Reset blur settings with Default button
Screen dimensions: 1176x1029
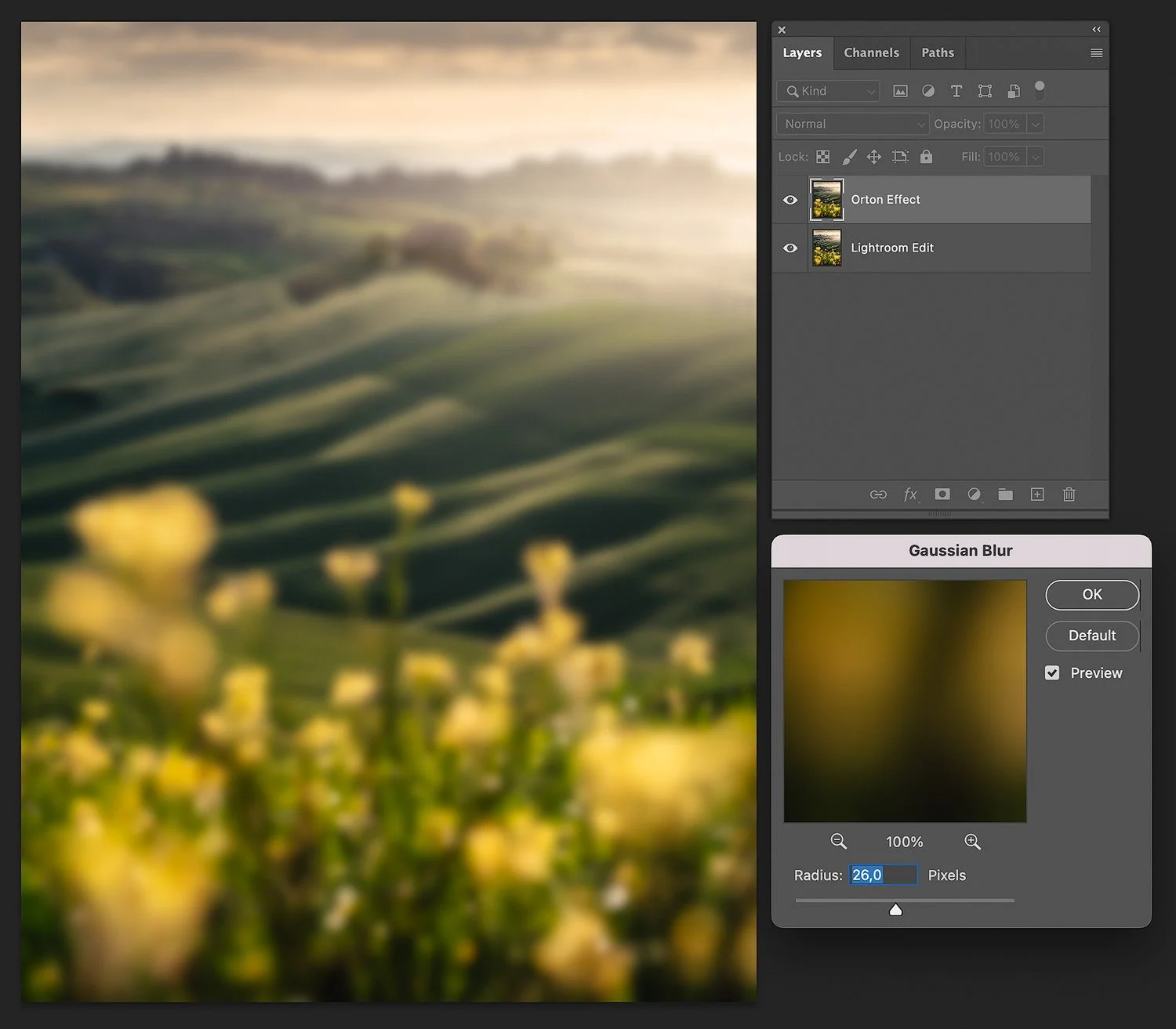1091,636
